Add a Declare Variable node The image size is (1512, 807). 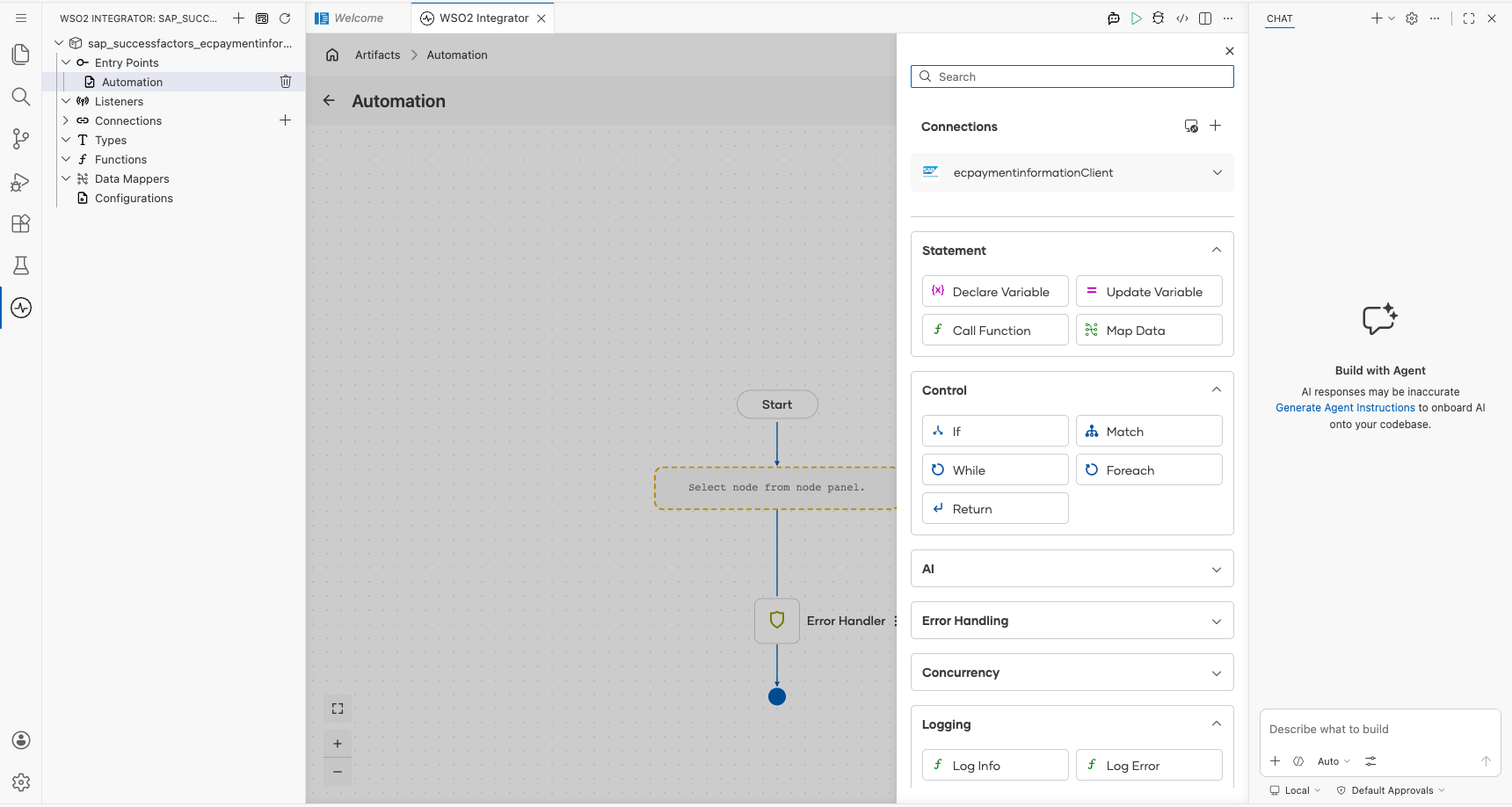[995, 291]
